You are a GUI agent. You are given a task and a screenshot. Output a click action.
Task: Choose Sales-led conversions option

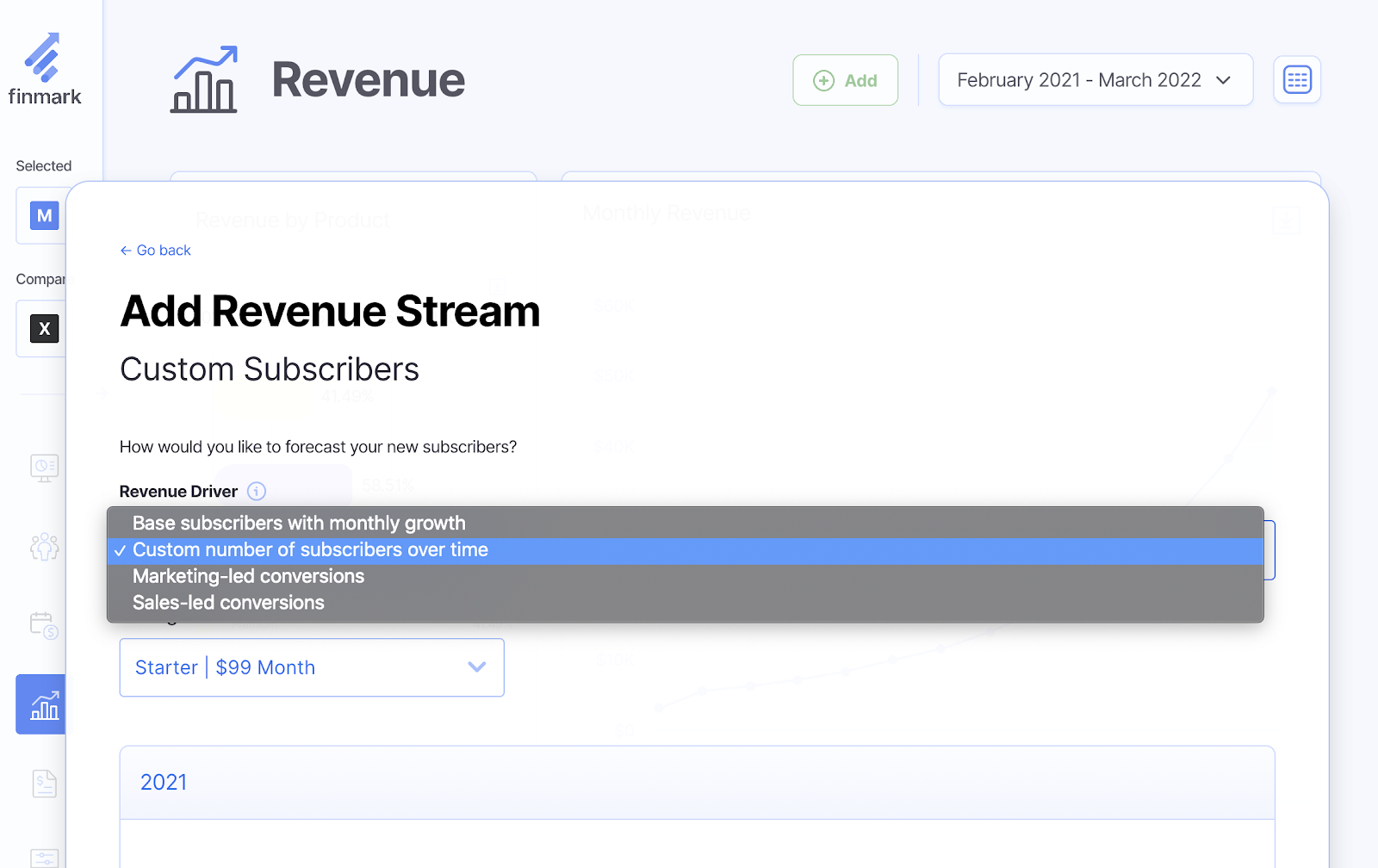pyautogui.click(x=228, y=603)
